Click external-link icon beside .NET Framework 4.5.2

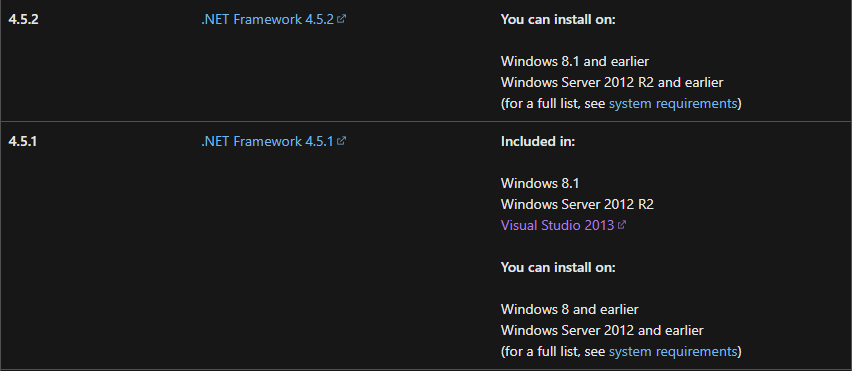341,19
